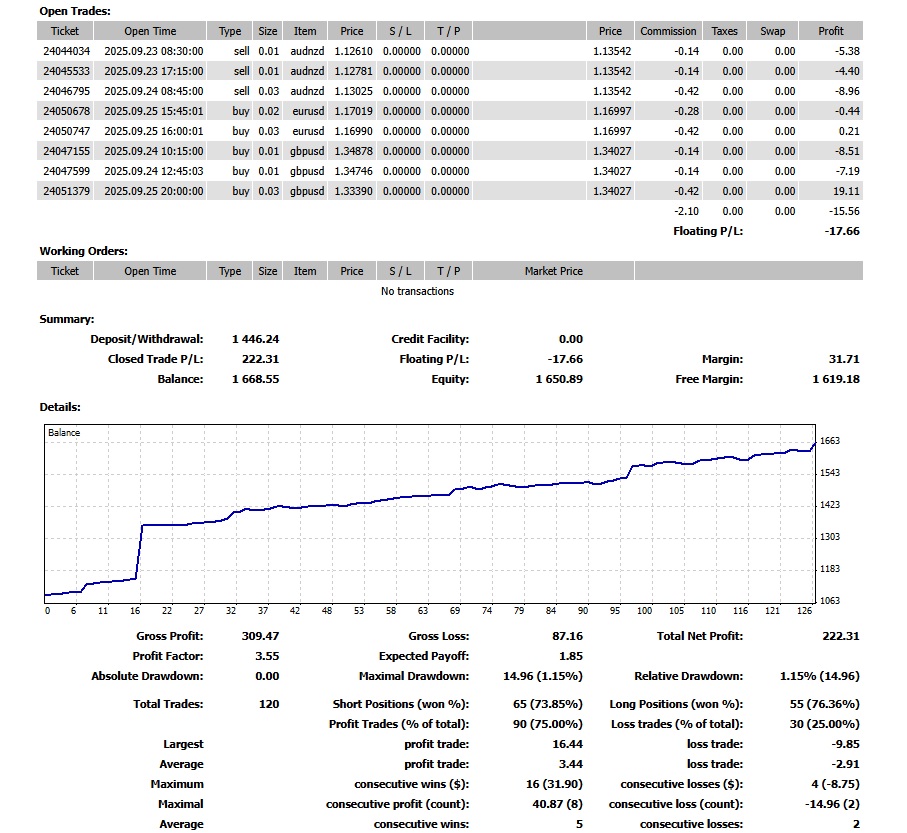
Task: Click the Profit column header
Action: 830,31
